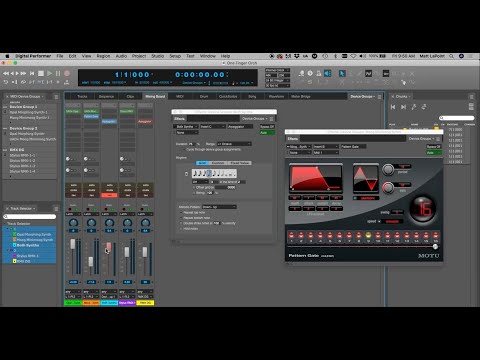Screen dimensions: 480x360
Task: Open the Melodic Pattern dropdown
Action: pyautogui.click(x=219, y=207)
